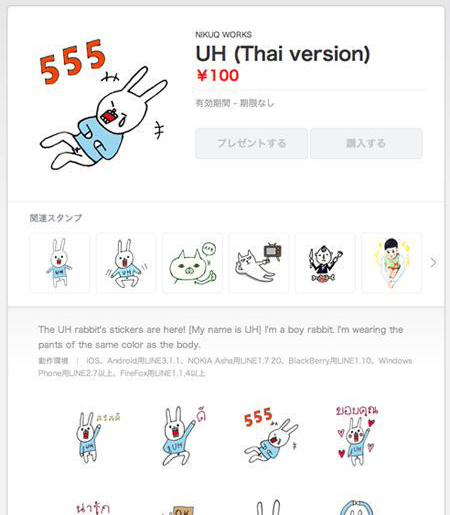
Task: Open standing UH rabbit related sticker thumbnail
Action: pos(60,263)
